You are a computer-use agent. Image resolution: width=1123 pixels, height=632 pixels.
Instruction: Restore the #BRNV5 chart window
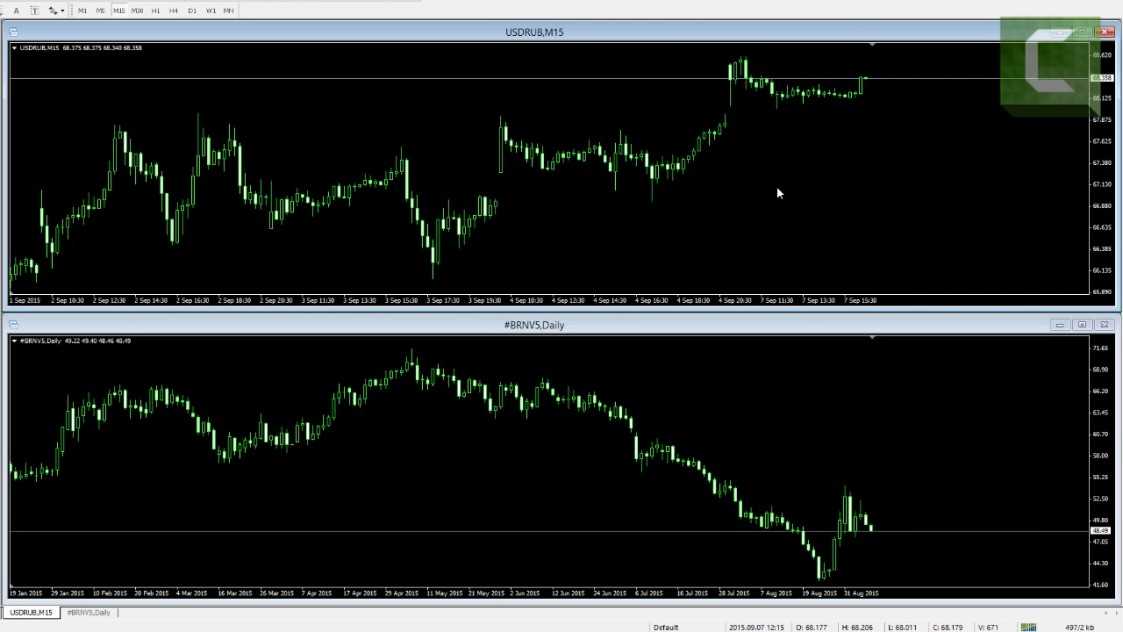pos(1081,325)
